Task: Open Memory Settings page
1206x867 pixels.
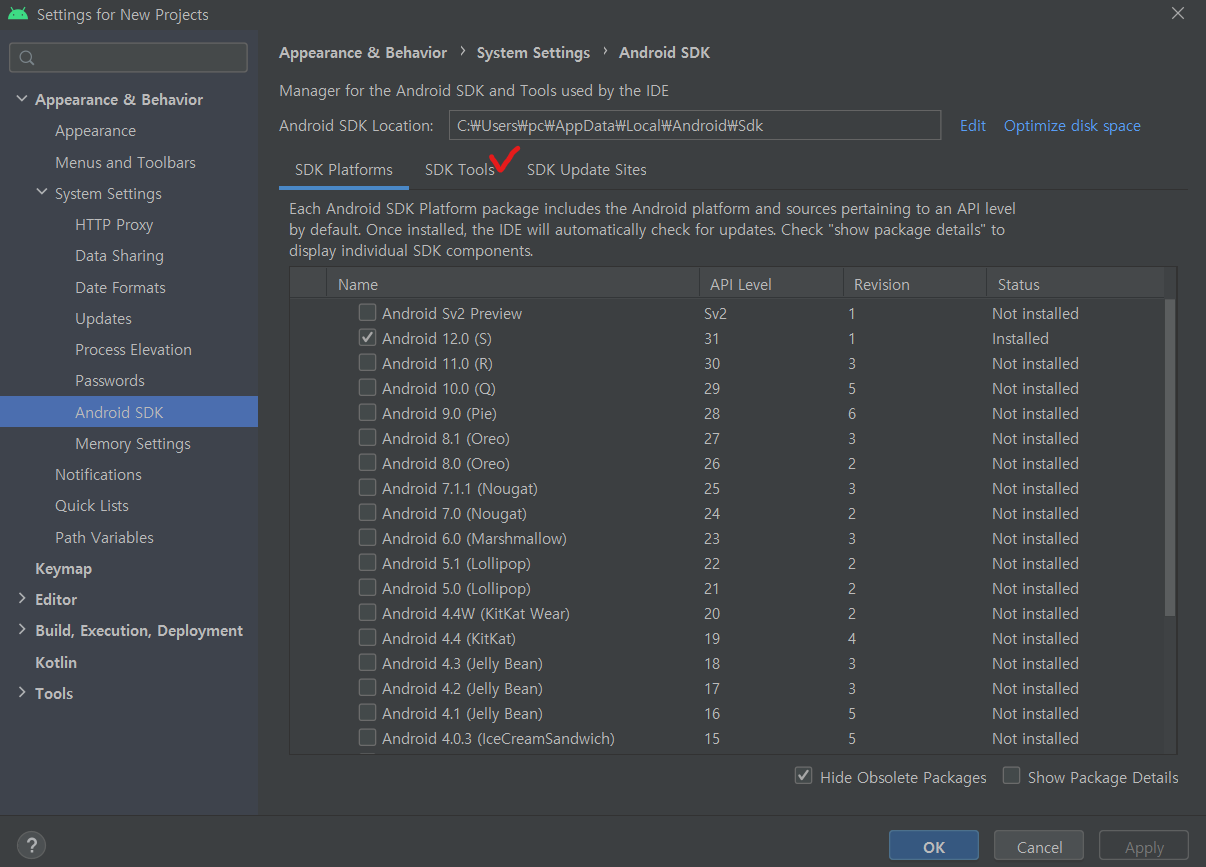Action: [133, 443]
